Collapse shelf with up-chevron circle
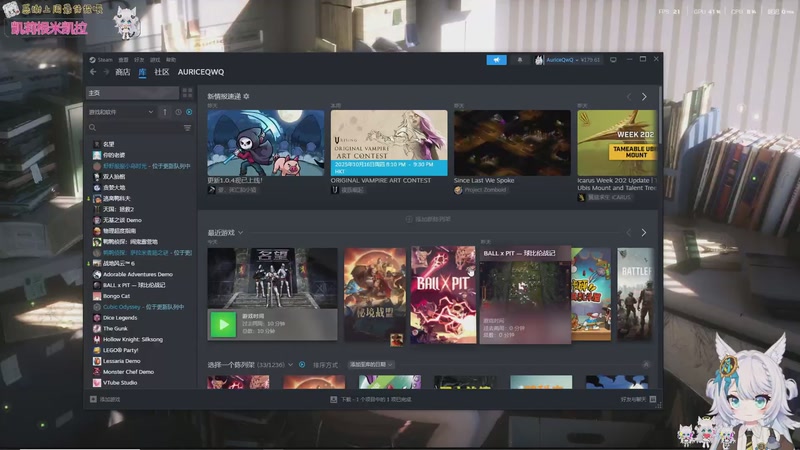This screenshot has width=800, height=450. point(646,364)
